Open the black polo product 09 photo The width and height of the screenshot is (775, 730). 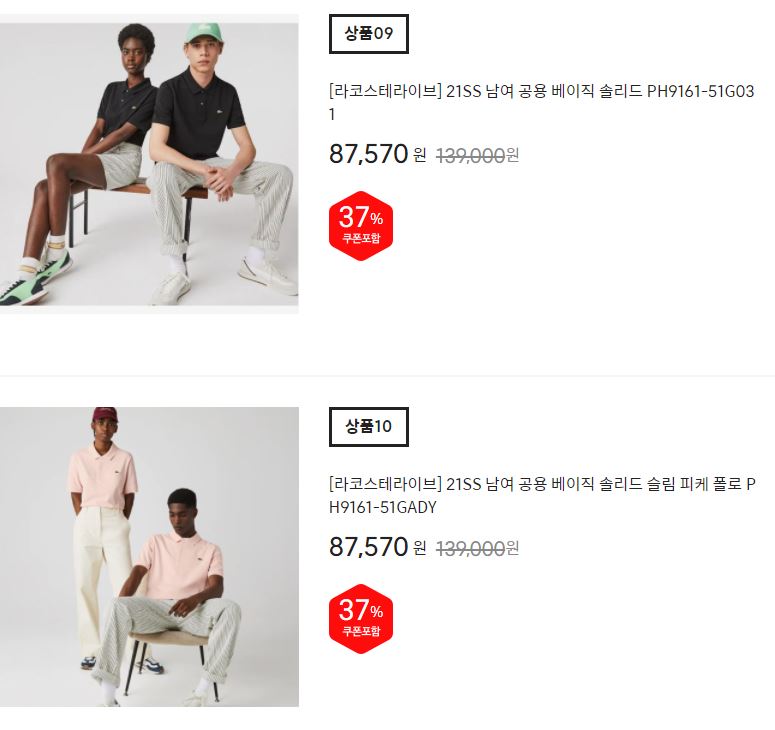tap(149, 164)
